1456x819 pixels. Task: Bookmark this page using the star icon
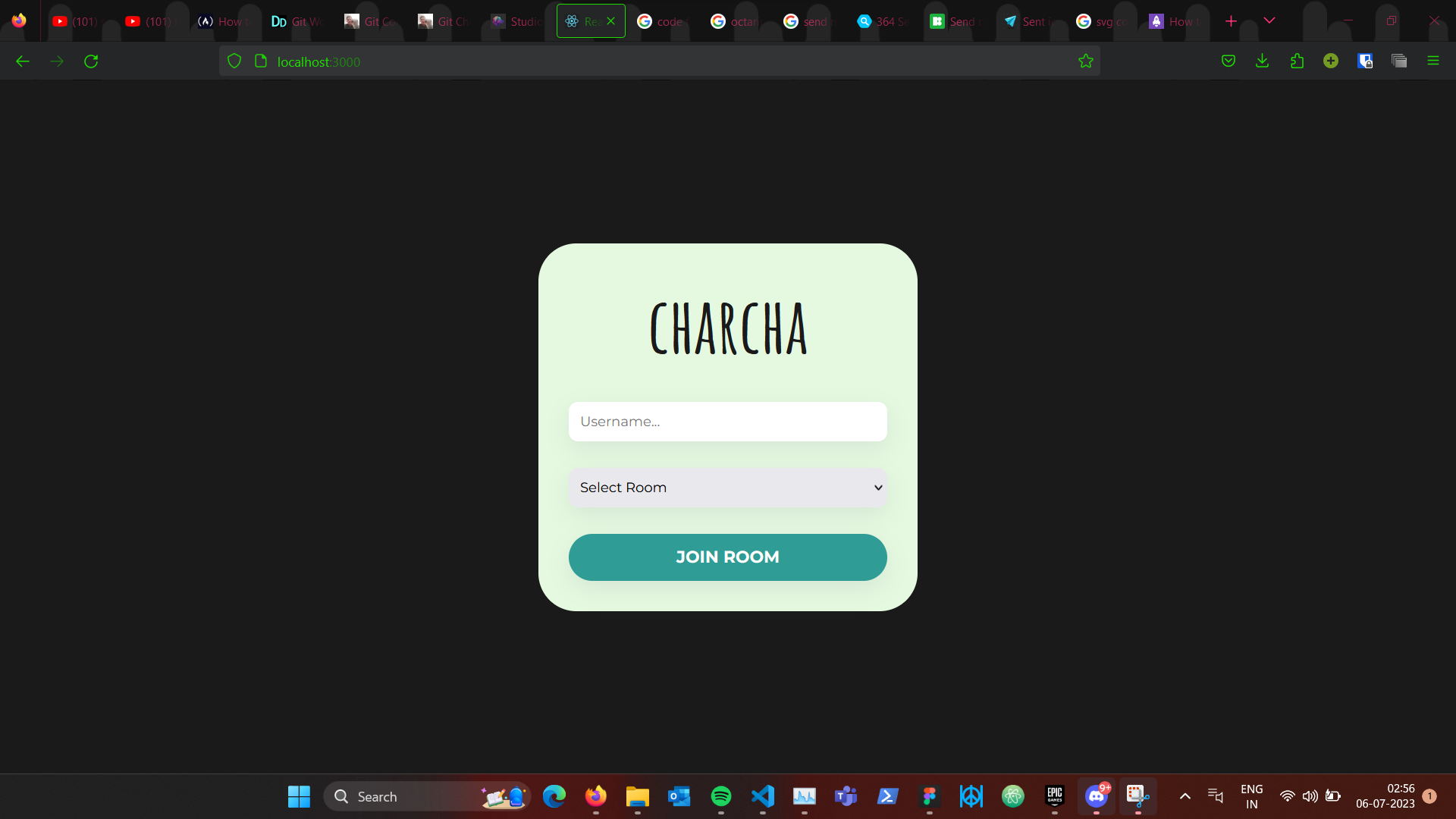[x=1086, y=61]
